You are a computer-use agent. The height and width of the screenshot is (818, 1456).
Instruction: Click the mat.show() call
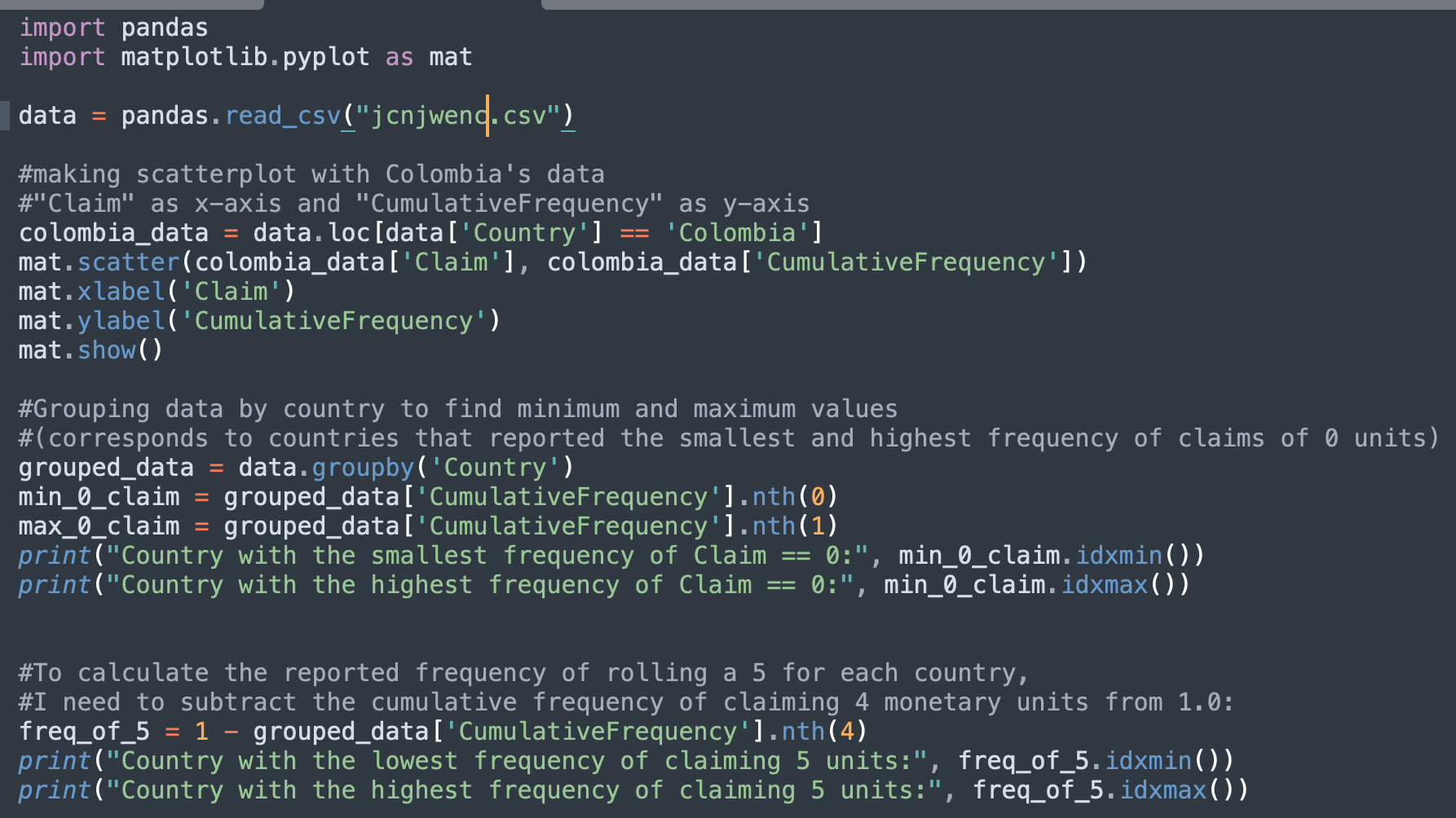pos(90,350)
